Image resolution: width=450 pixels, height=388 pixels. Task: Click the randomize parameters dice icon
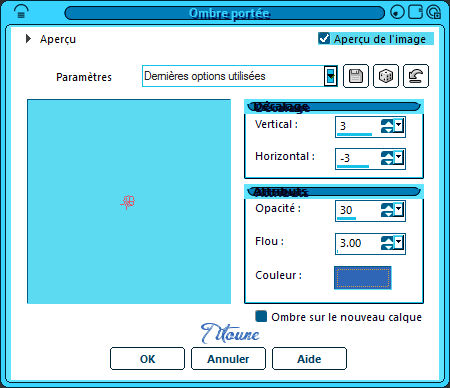[386, 76]
